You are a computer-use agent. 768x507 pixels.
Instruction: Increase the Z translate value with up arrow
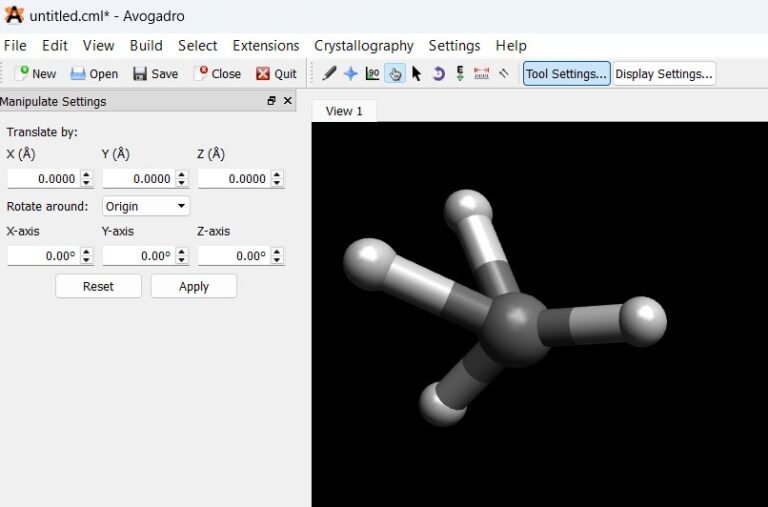277,174
